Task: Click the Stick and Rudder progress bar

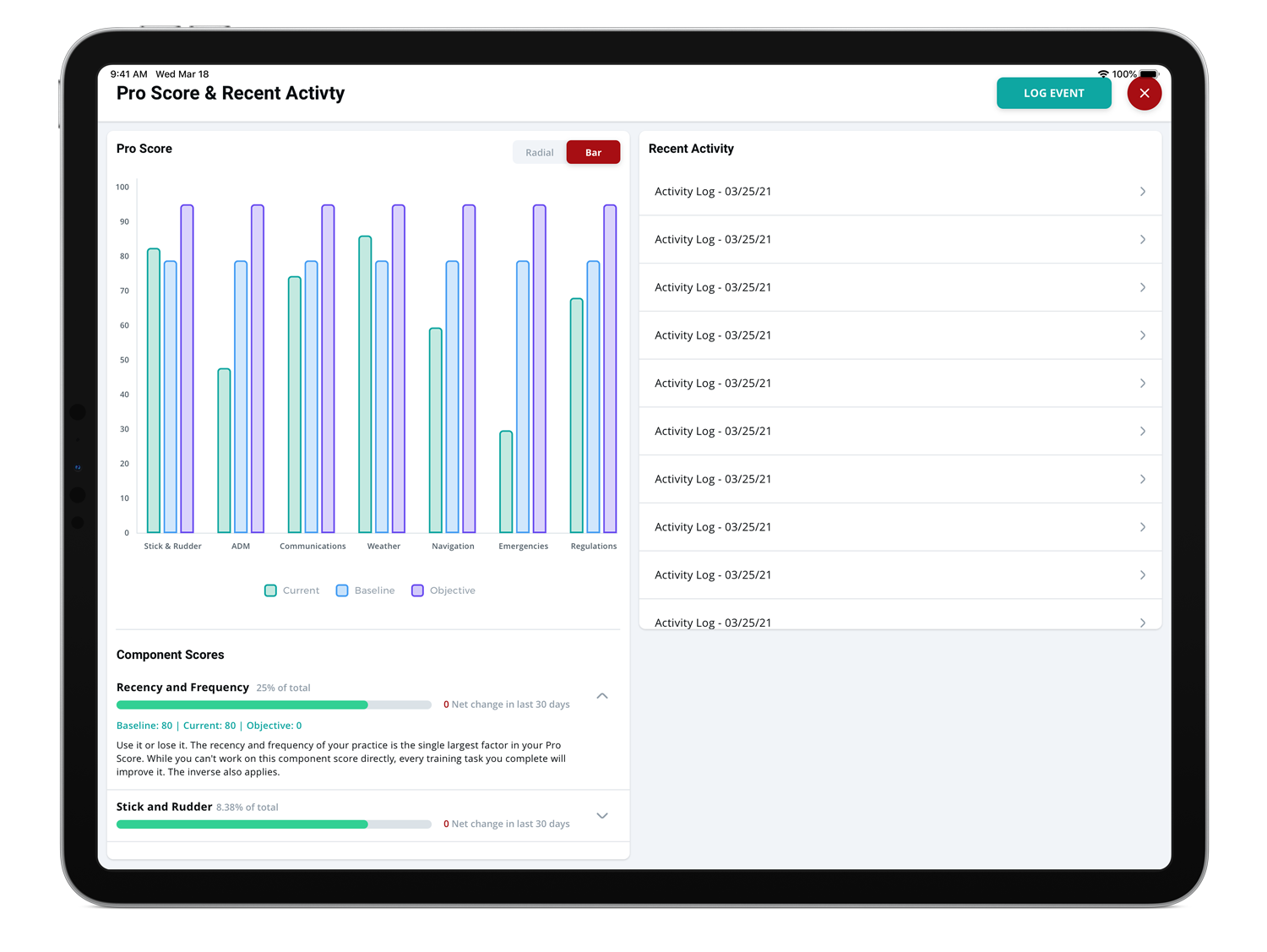Action: pyautogui.click(x=274, y=824)
